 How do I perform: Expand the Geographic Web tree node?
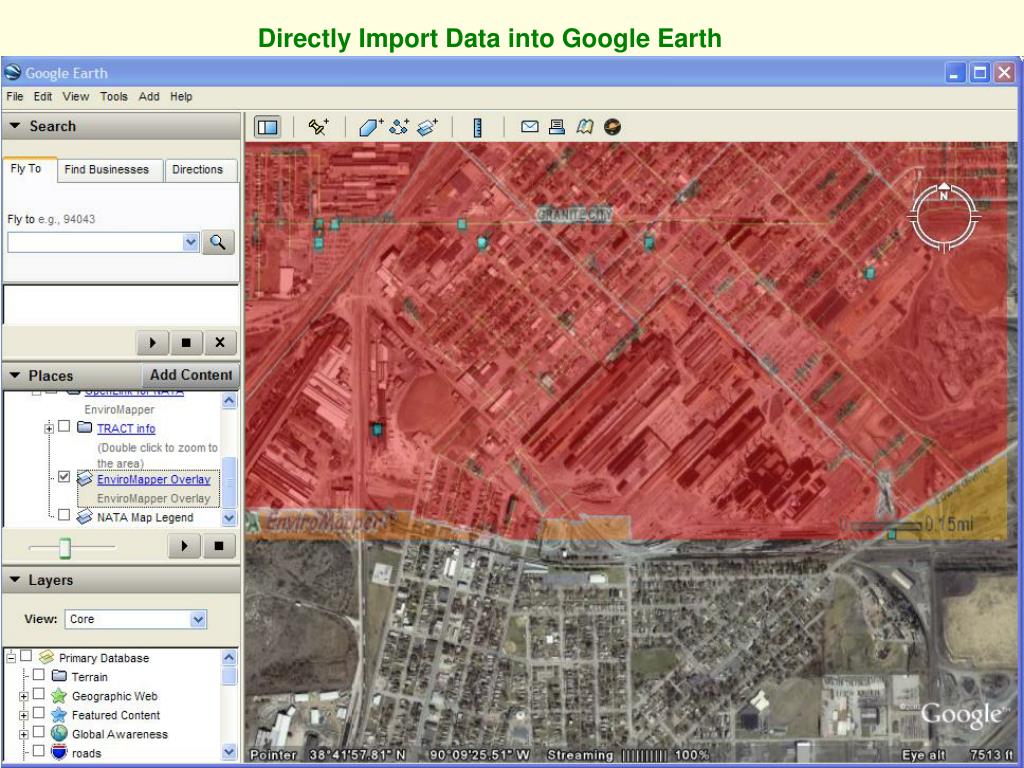pos(24,696)
